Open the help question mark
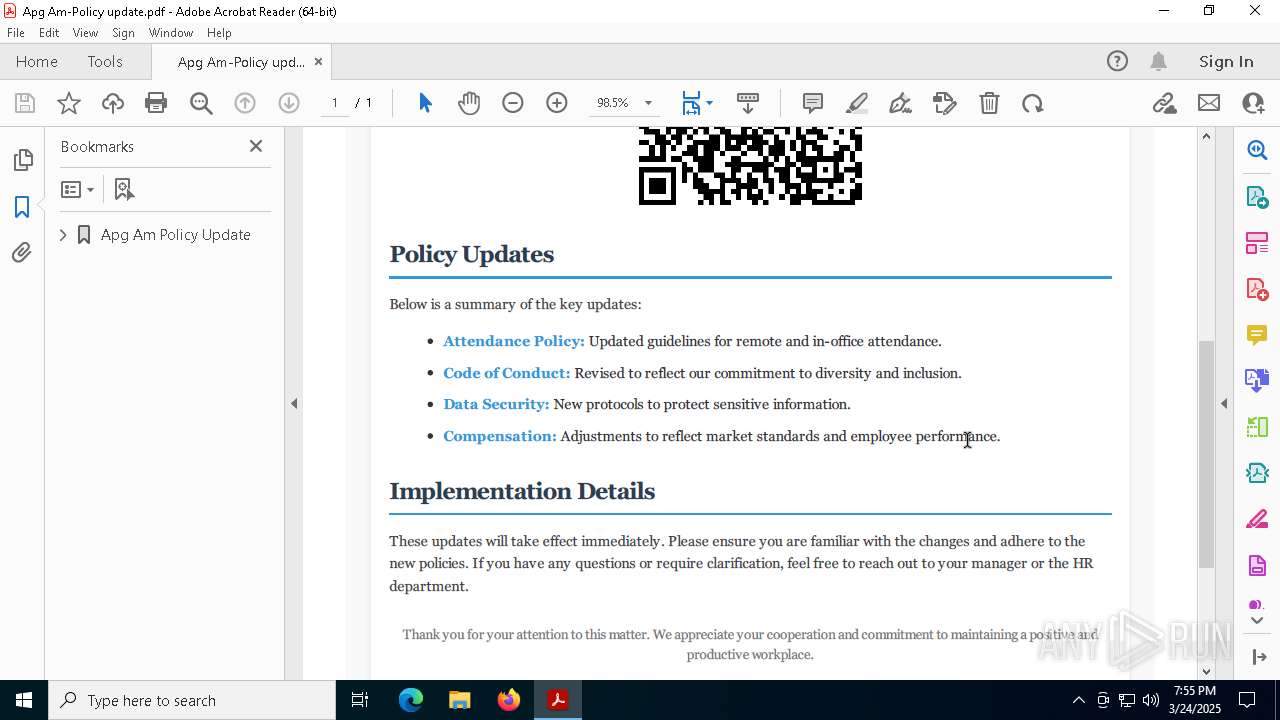The height and width of the screenshot is (720, 1280). [1117, 62]
